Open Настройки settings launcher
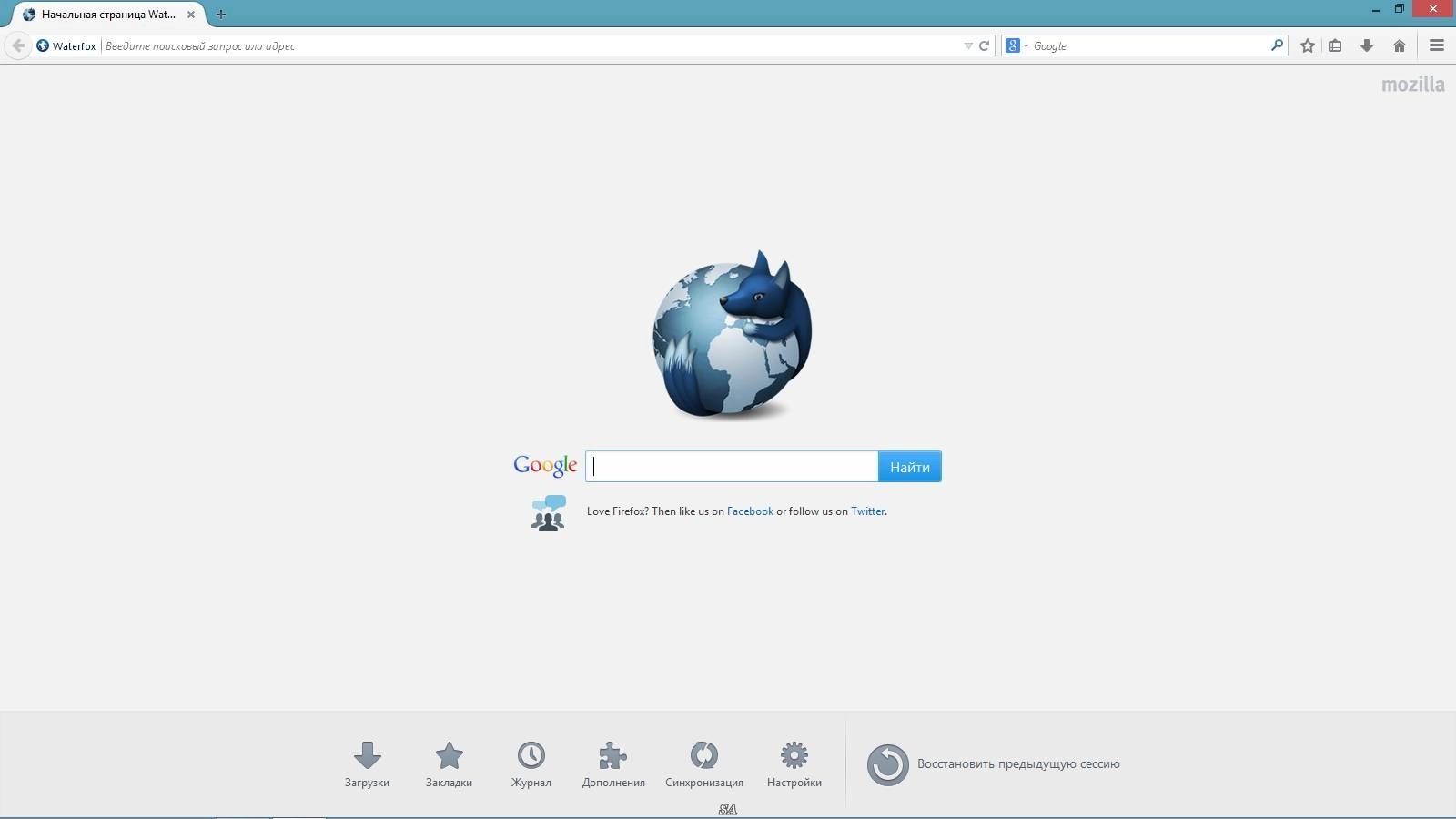Image resolution: width=1456 pixels, height=819 pixels. (794, 764)
